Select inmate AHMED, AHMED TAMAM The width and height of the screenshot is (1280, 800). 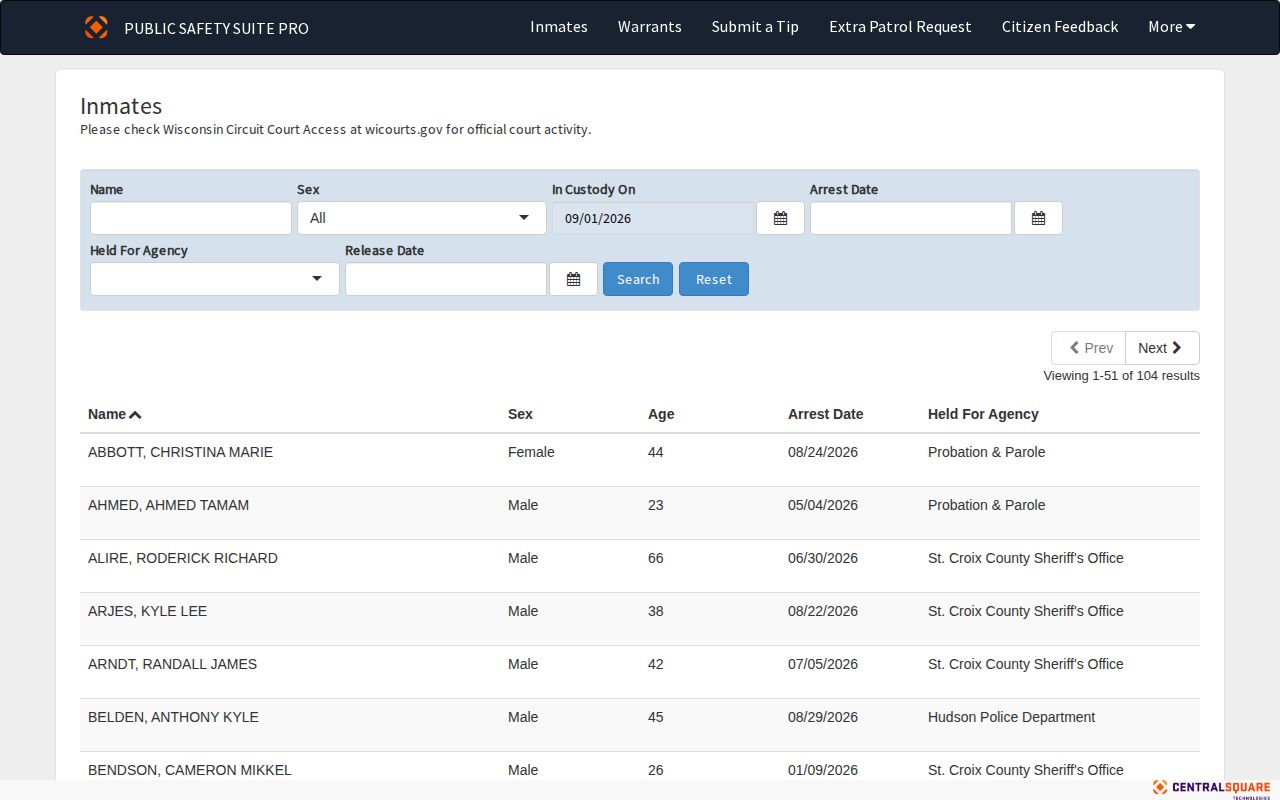tap(168, 505)
